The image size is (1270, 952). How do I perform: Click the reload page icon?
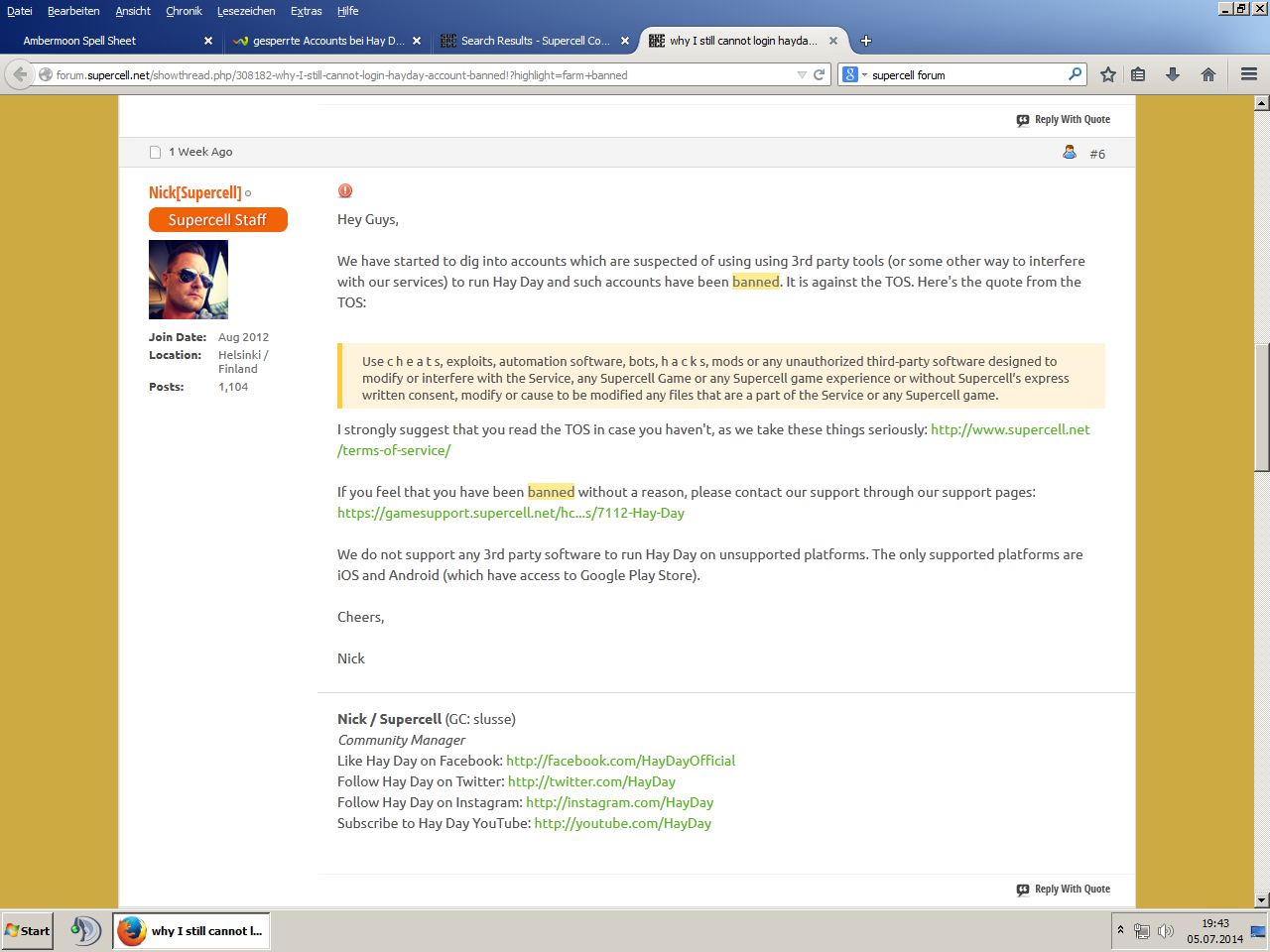[x=820, y=74]
